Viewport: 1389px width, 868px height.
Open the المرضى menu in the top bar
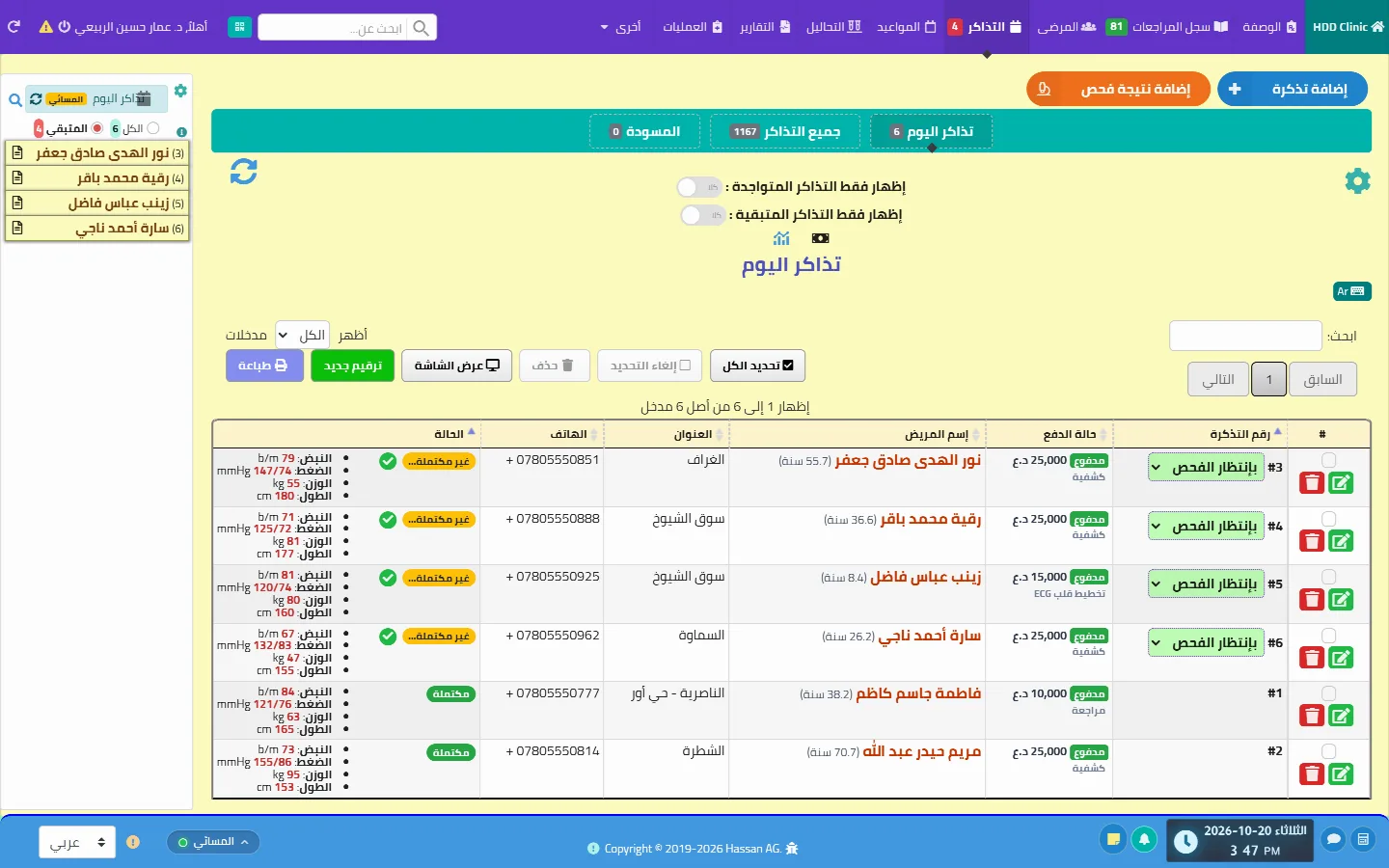pos(1067,27)
